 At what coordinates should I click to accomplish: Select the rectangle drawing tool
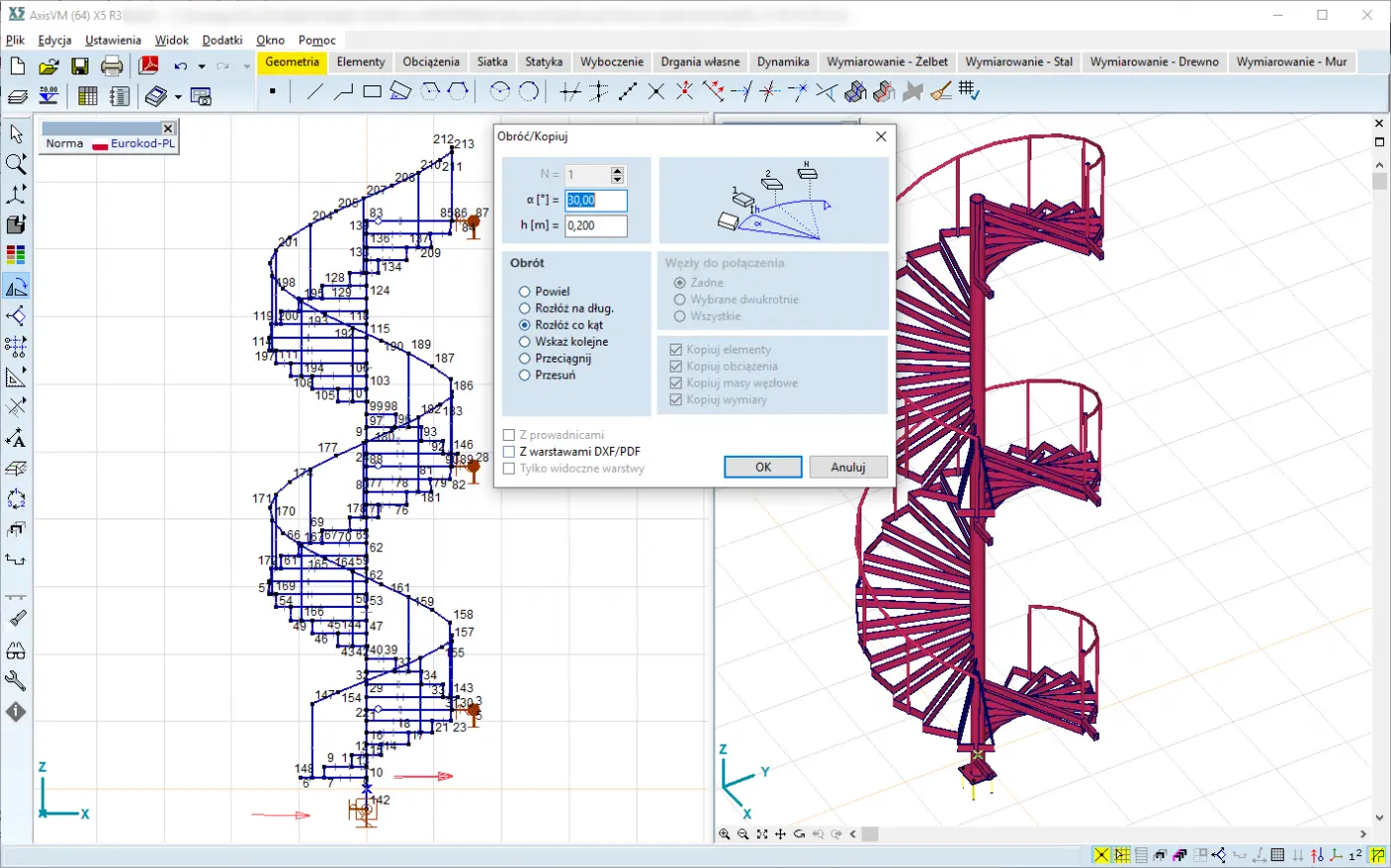[x=373, y=92]
